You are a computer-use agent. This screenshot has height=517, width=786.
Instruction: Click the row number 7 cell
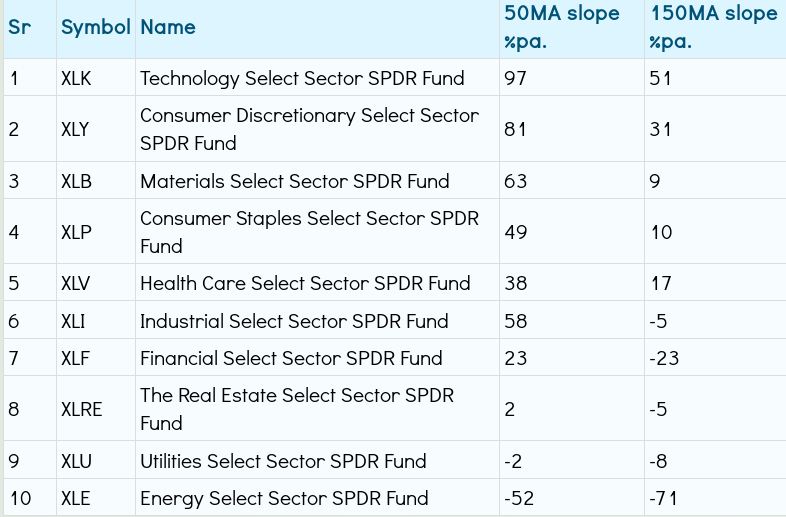(x=14, y=358)
